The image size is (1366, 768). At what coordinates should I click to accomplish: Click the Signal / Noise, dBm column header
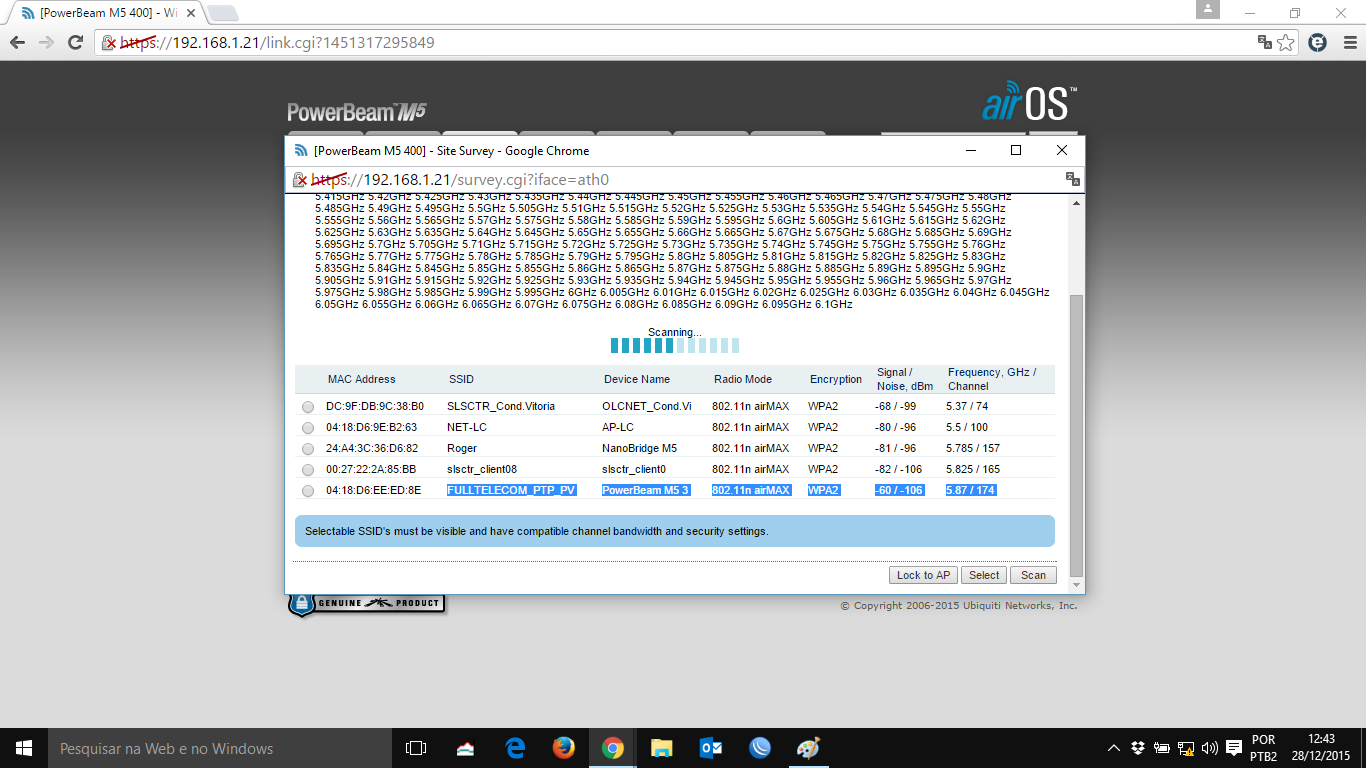coord(905,379)
